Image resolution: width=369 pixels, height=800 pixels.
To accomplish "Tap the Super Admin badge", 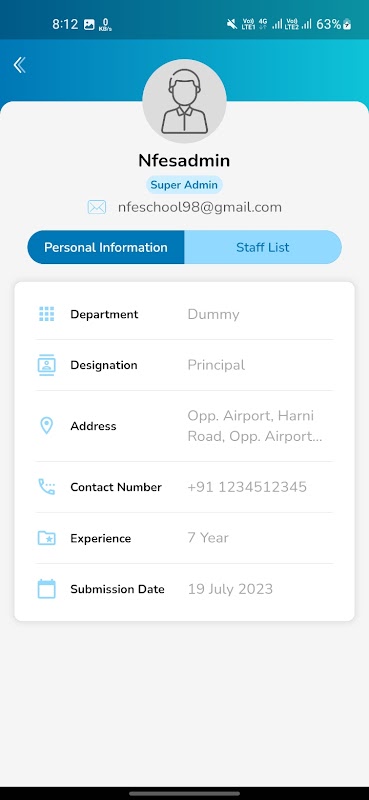I will point(184,185).
